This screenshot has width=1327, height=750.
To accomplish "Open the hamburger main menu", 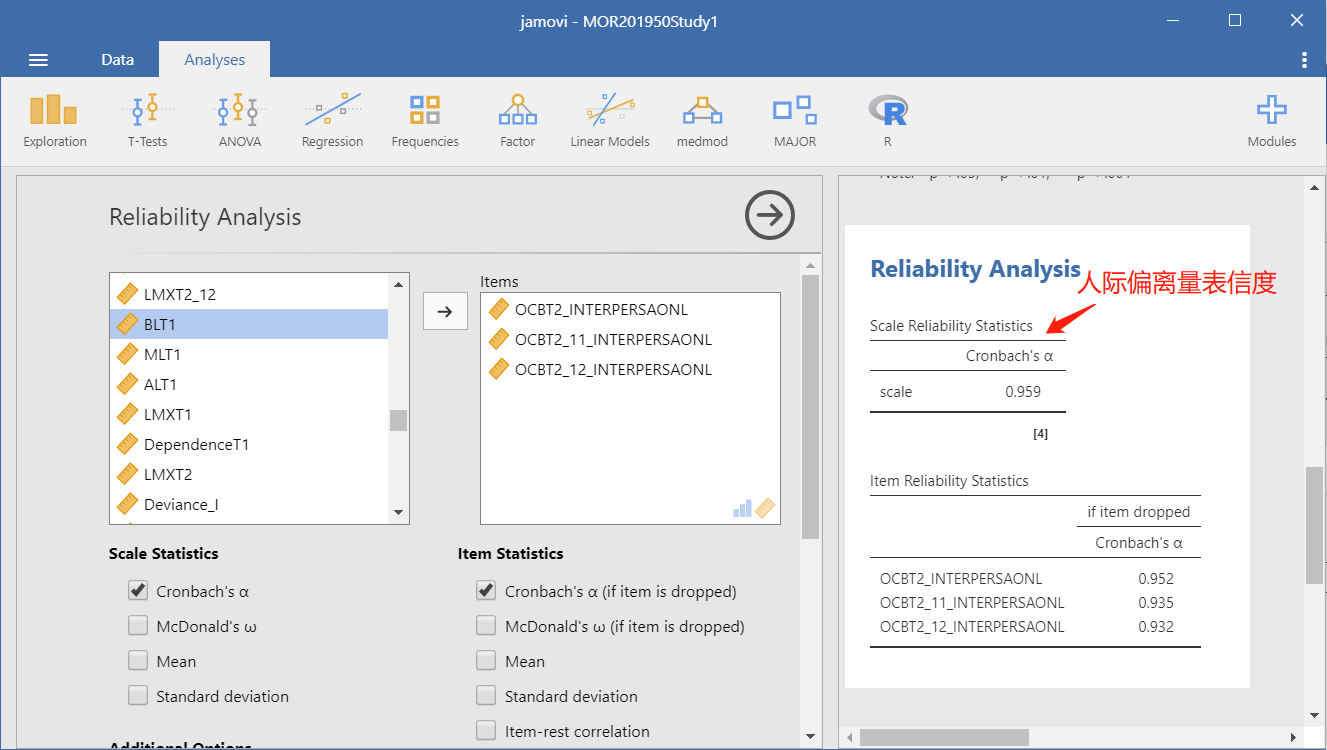I will [39, 60].
